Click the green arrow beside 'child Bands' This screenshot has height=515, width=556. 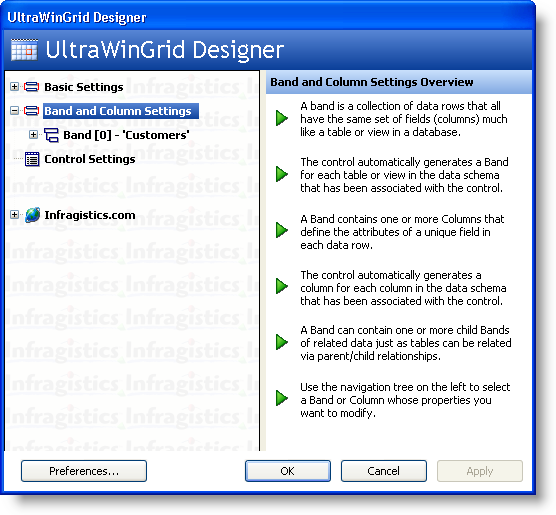pos(282,342)
